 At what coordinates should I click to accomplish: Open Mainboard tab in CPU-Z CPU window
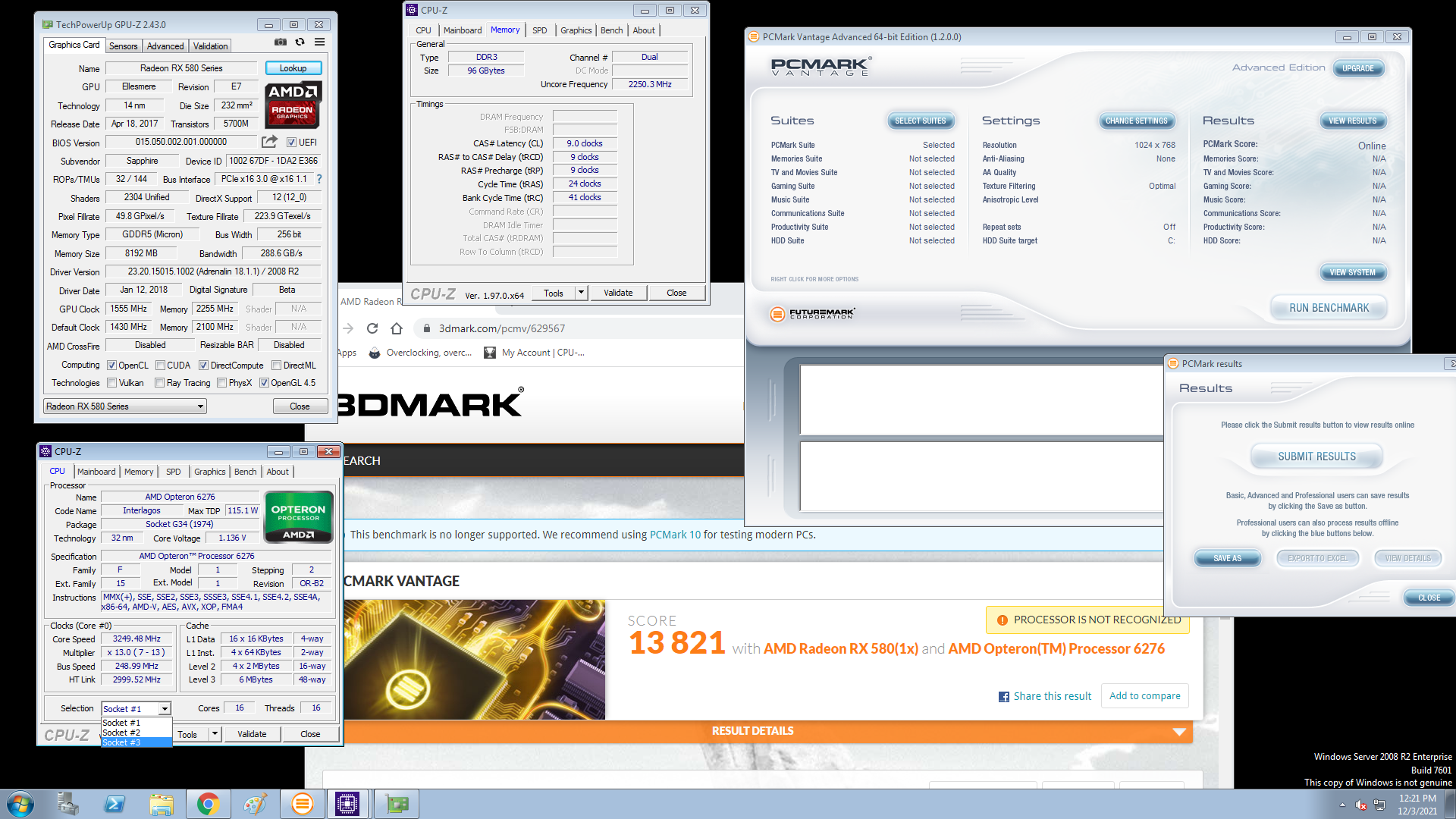coord(96,472)
